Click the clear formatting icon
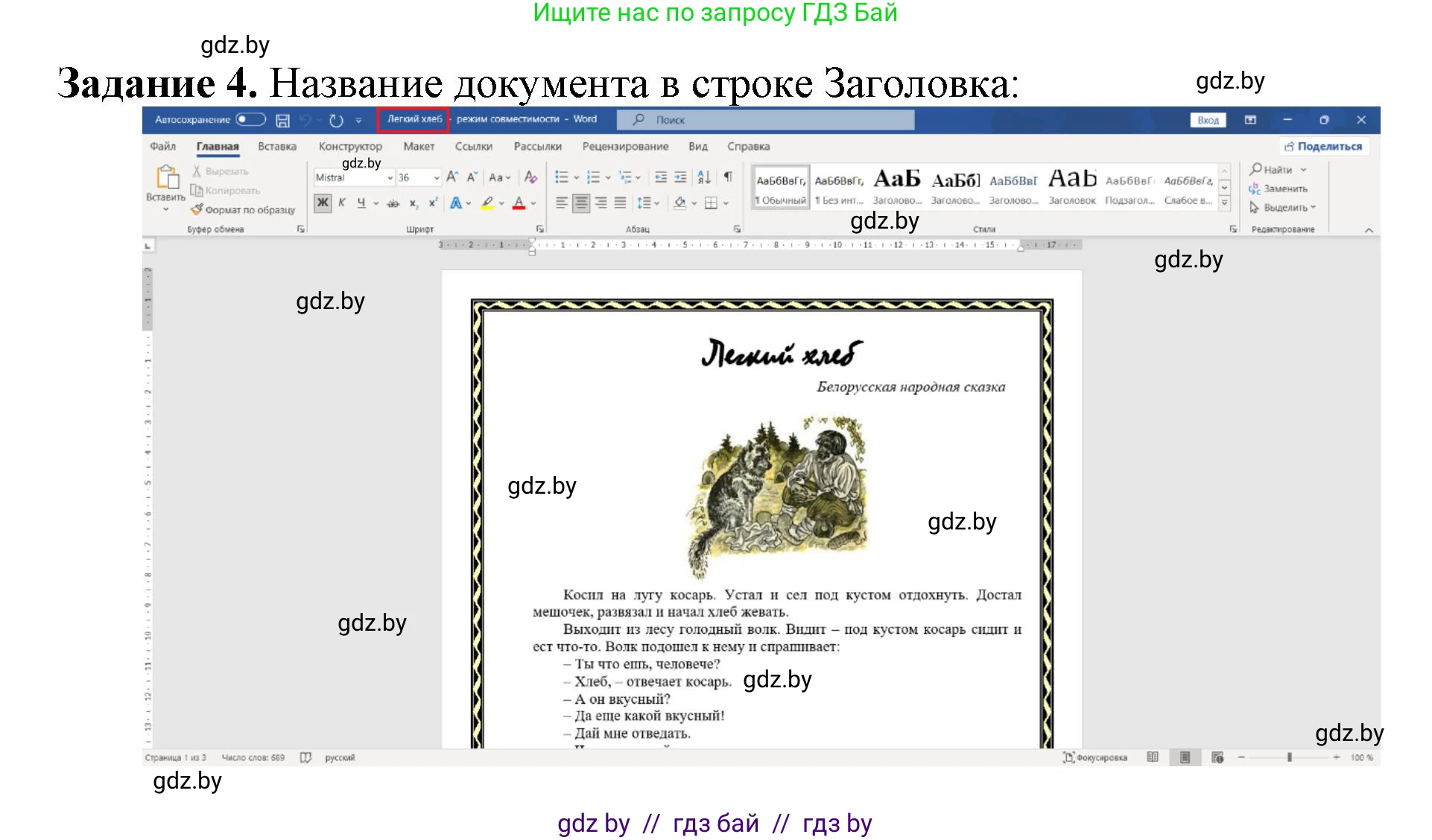 point(530,177)
